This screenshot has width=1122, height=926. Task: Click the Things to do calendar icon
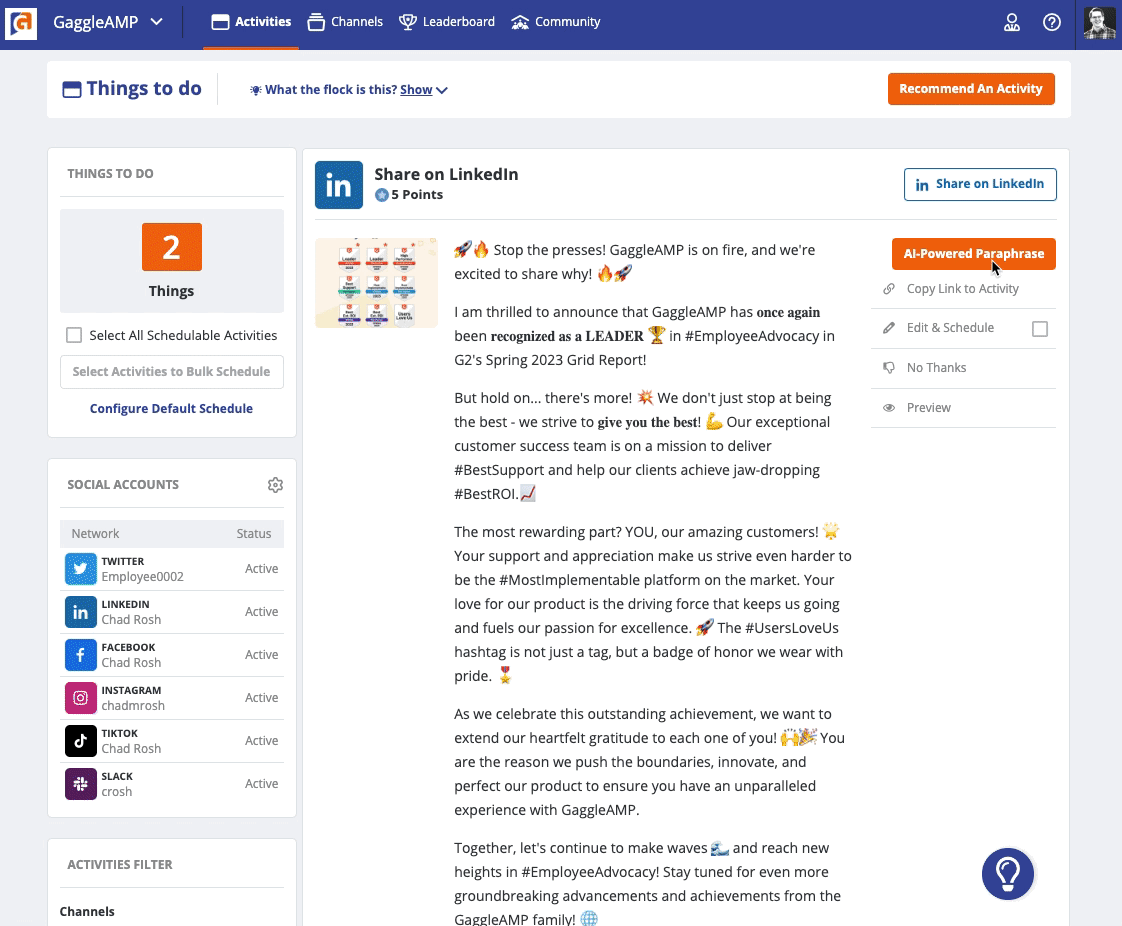72,89
